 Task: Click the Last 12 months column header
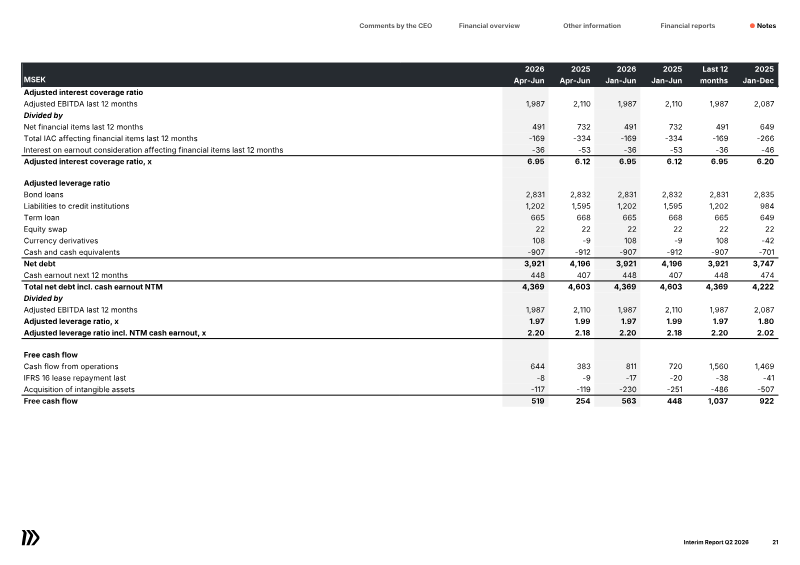pos(714,75)
